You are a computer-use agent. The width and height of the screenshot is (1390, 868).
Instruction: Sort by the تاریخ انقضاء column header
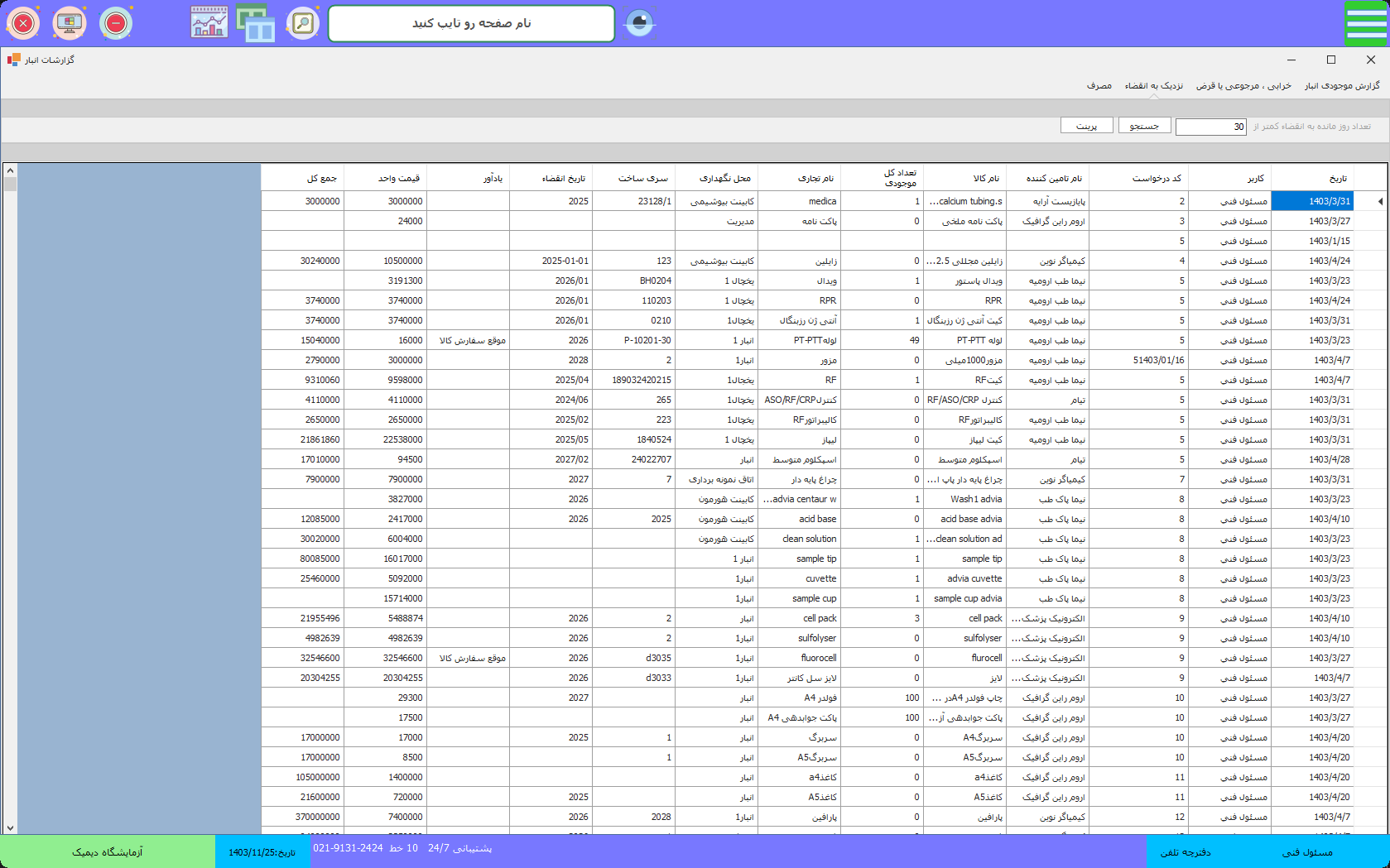[563, 178]
